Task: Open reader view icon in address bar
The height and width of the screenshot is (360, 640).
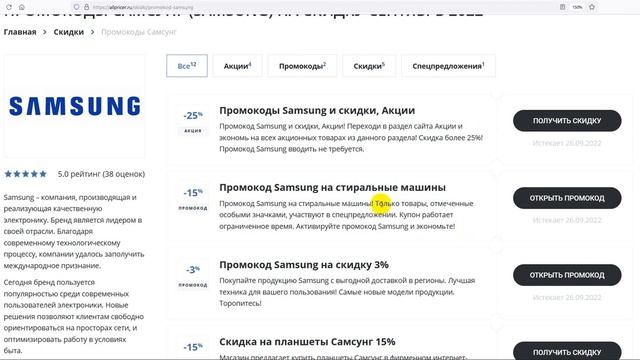Action: (x=562, y=7)
